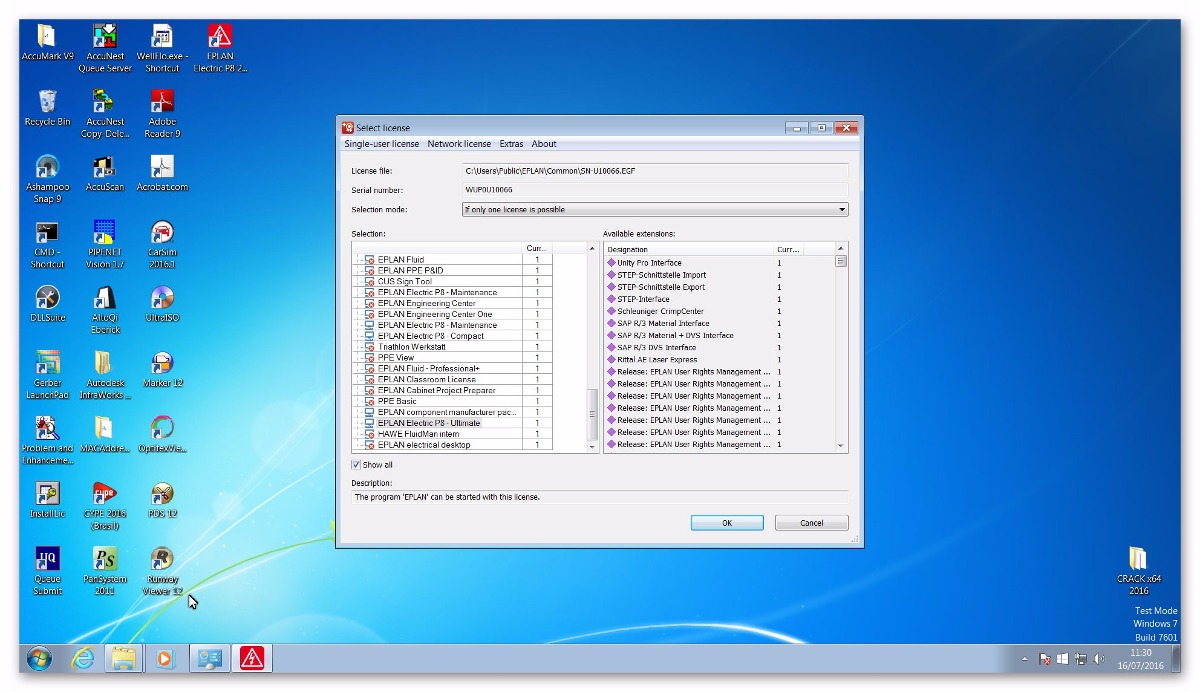Click the Available extensions scrollbar thumb
Image resolution: width=1200 pixels, height=692 pixels.
(841, 261)
